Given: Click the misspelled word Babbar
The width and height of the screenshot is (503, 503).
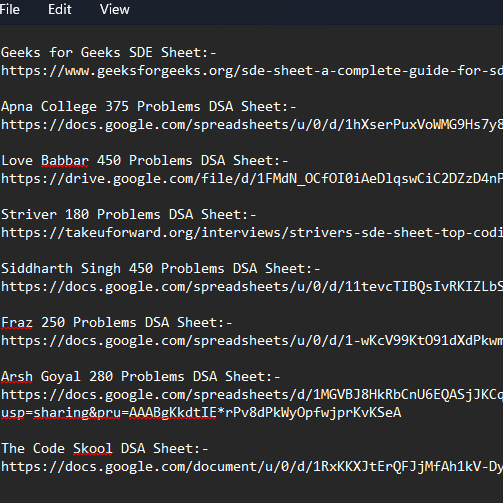Looking at the screenshot, I should point(65,161).
